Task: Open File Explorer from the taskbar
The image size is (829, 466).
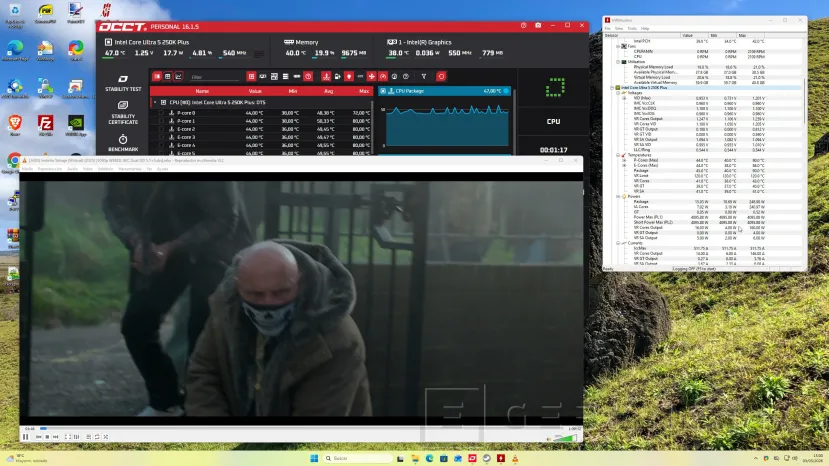Action: coord(415,459)
